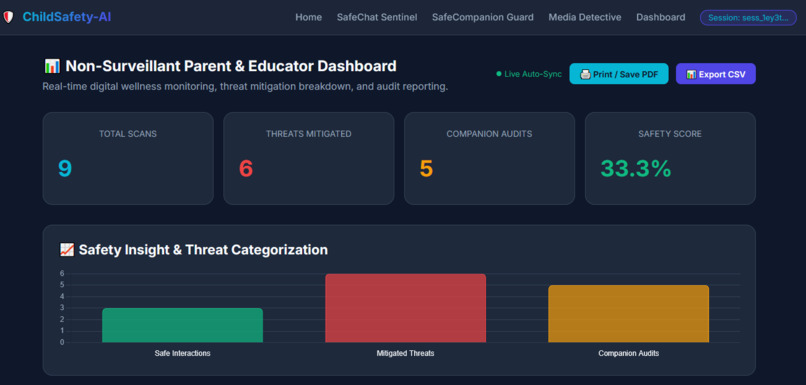
Task: Click the 33.3% safety score value
Action: coord(636,169)
